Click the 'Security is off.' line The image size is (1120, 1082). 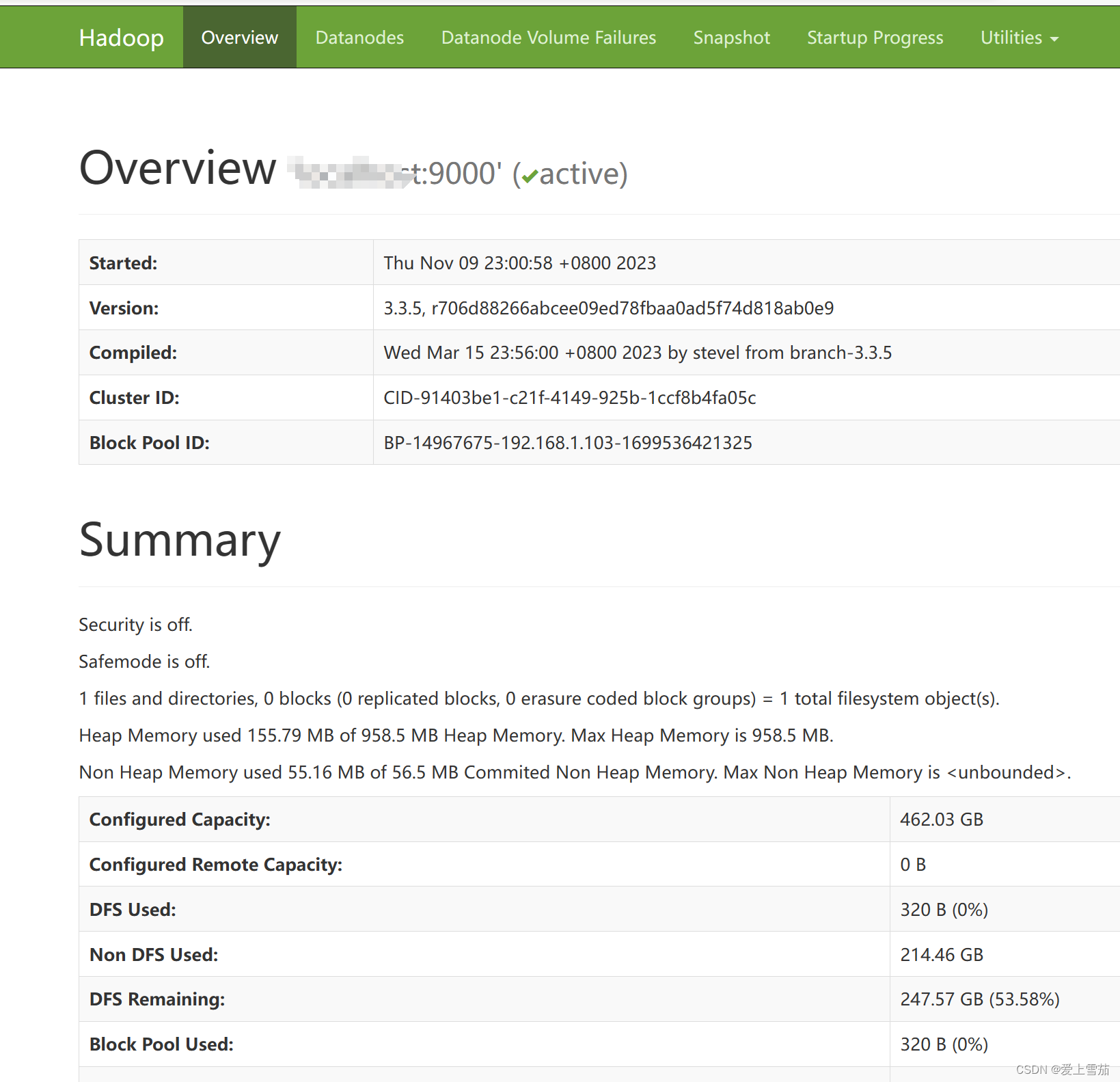tap(136, 625)
